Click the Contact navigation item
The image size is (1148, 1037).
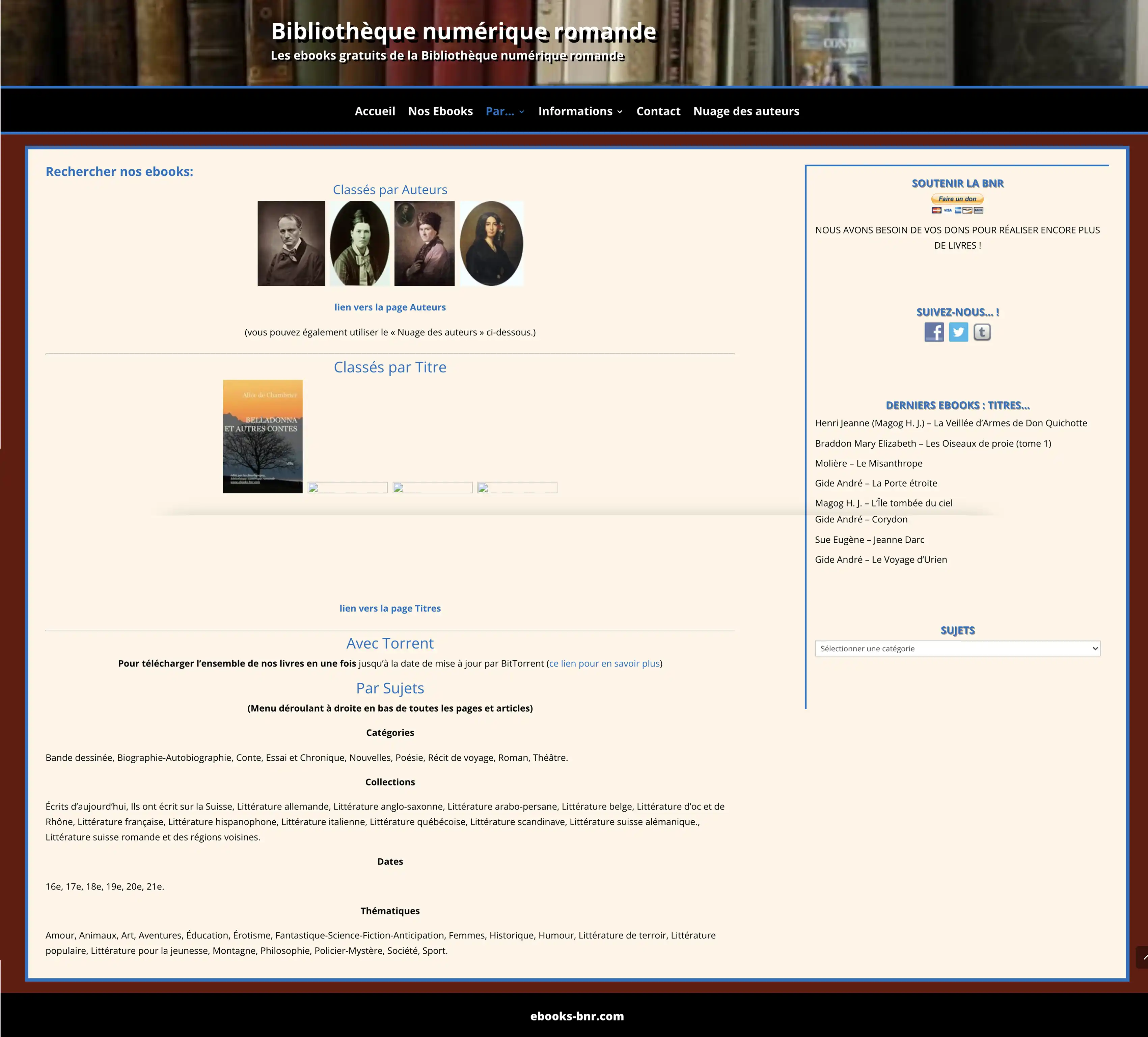(x=658, y=112)
